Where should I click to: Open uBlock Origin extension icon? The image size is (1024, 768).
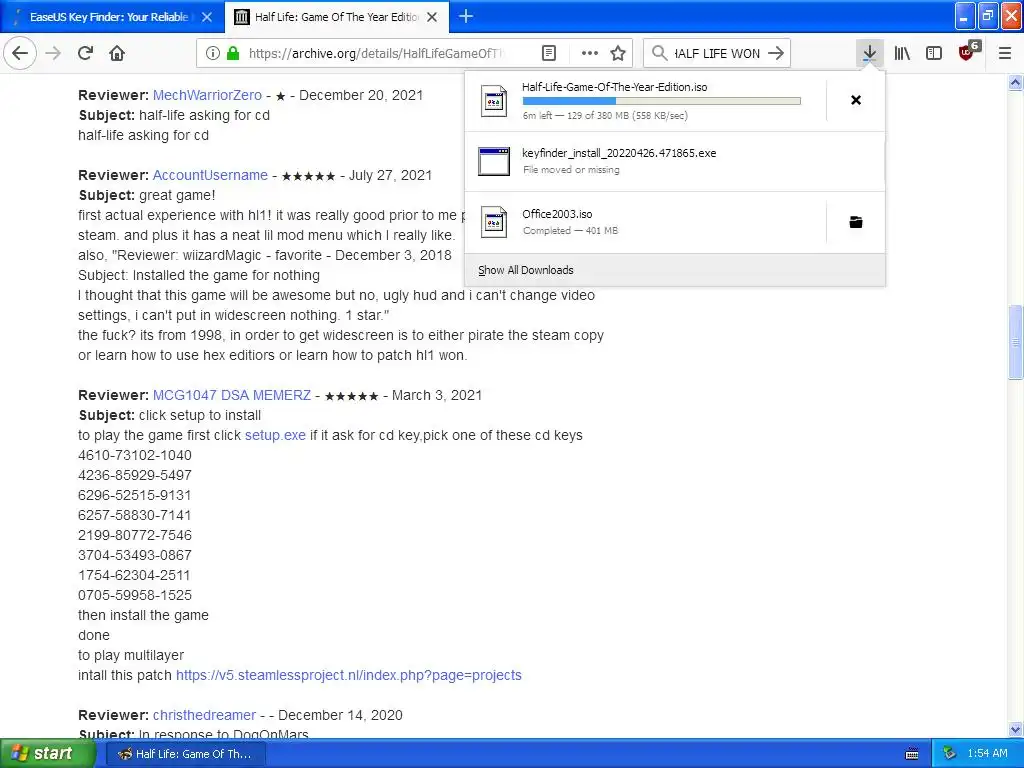click(968, 52)
